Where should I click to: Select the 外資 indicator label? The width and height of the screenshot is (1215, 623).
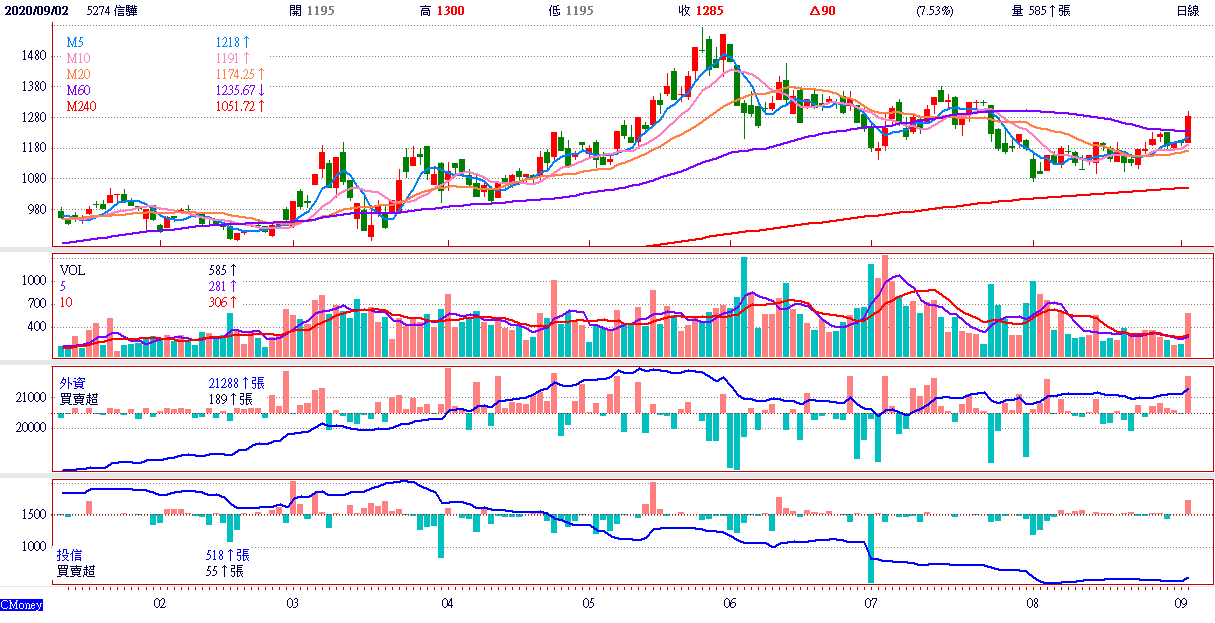[x=72, y=383]
